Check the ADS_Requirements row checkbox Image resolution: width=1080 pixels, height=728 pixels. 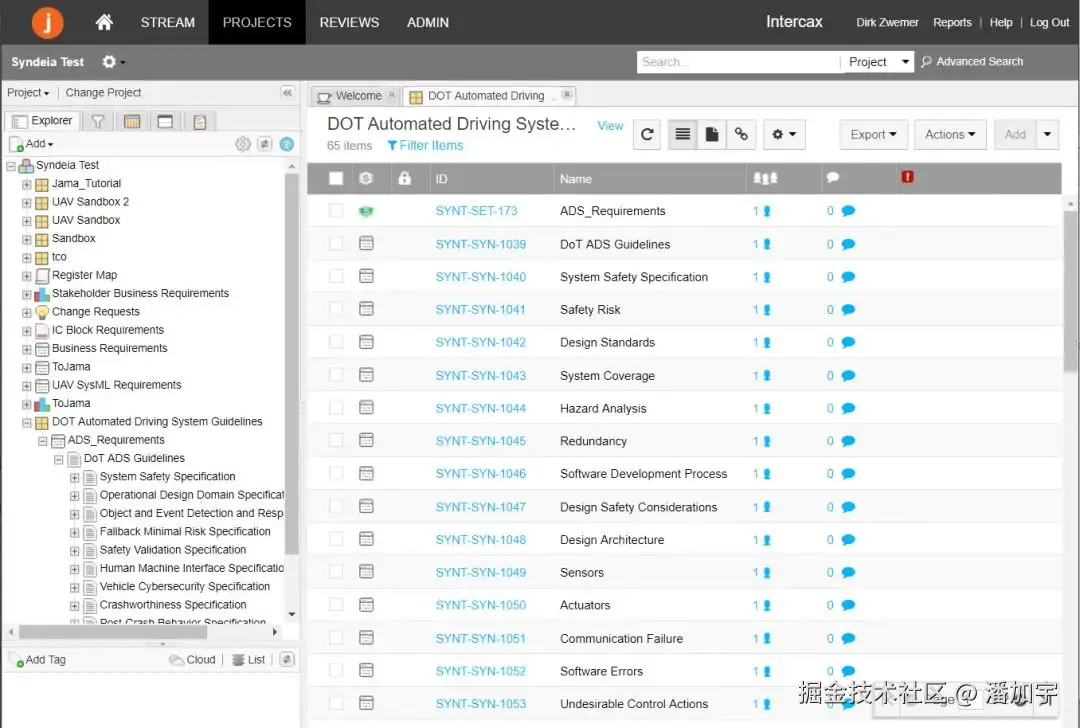point(336,211)
